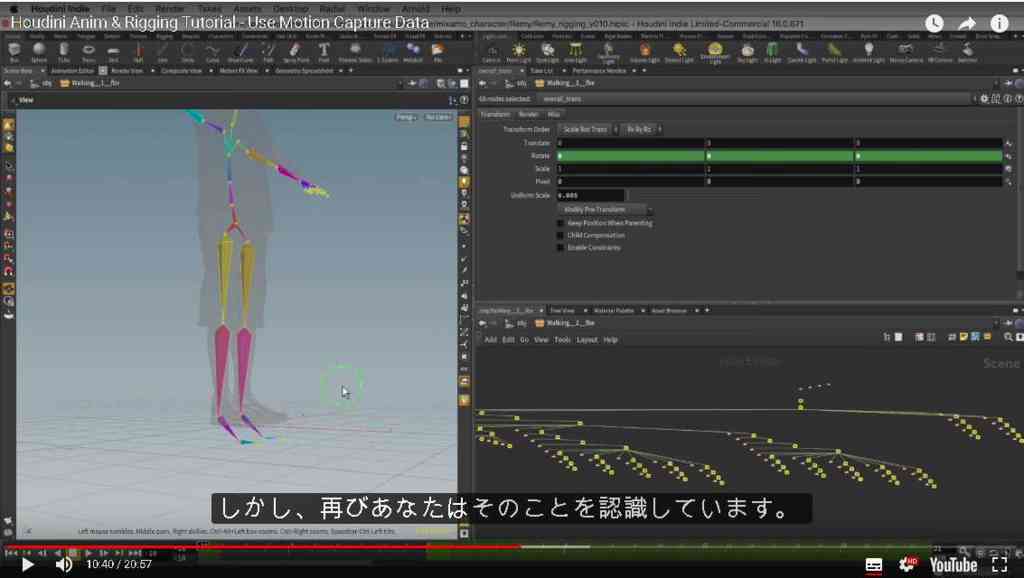
Task: Open the File menu in menu bar
Action: pos(108,9)
